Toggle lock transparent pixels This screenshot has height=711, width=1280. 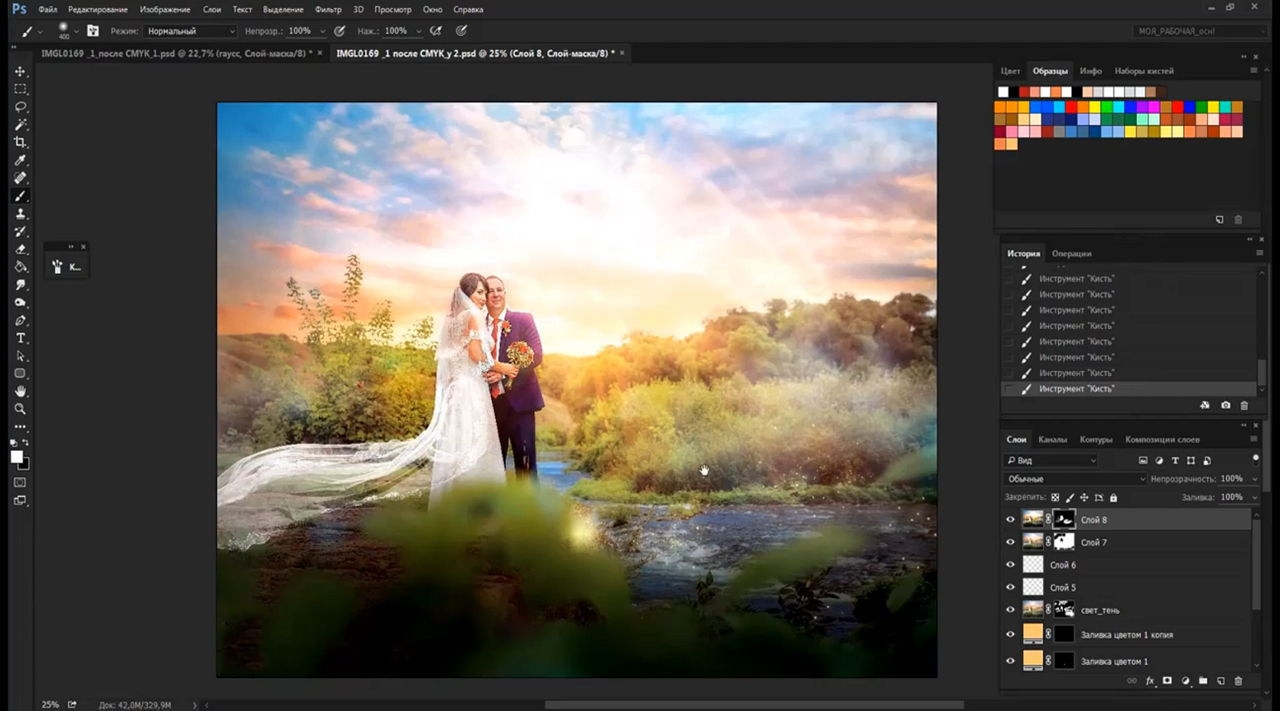(1055, 497)
